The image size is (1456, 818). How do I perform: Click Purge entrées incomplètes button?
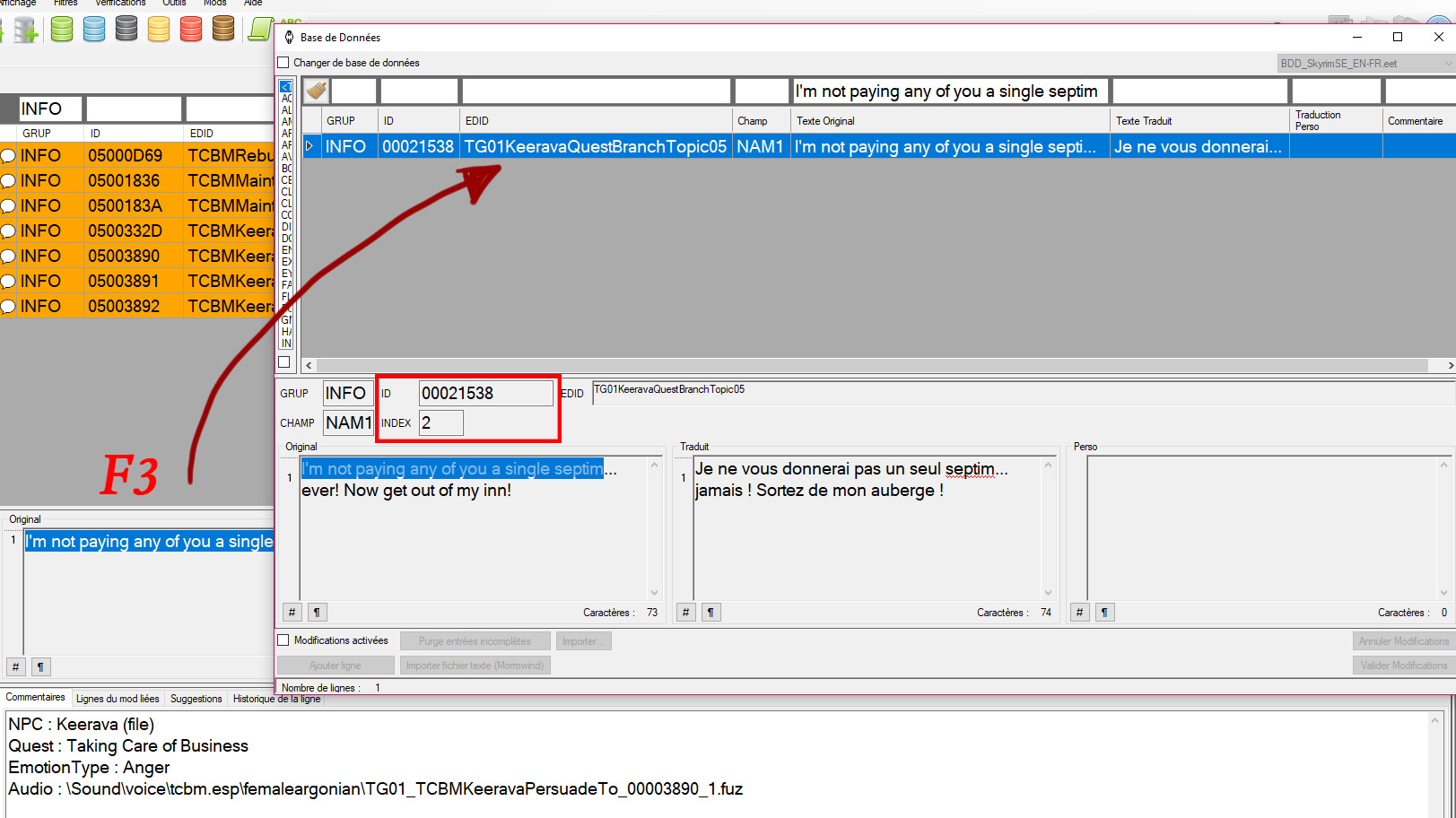(x=475, y=641)
